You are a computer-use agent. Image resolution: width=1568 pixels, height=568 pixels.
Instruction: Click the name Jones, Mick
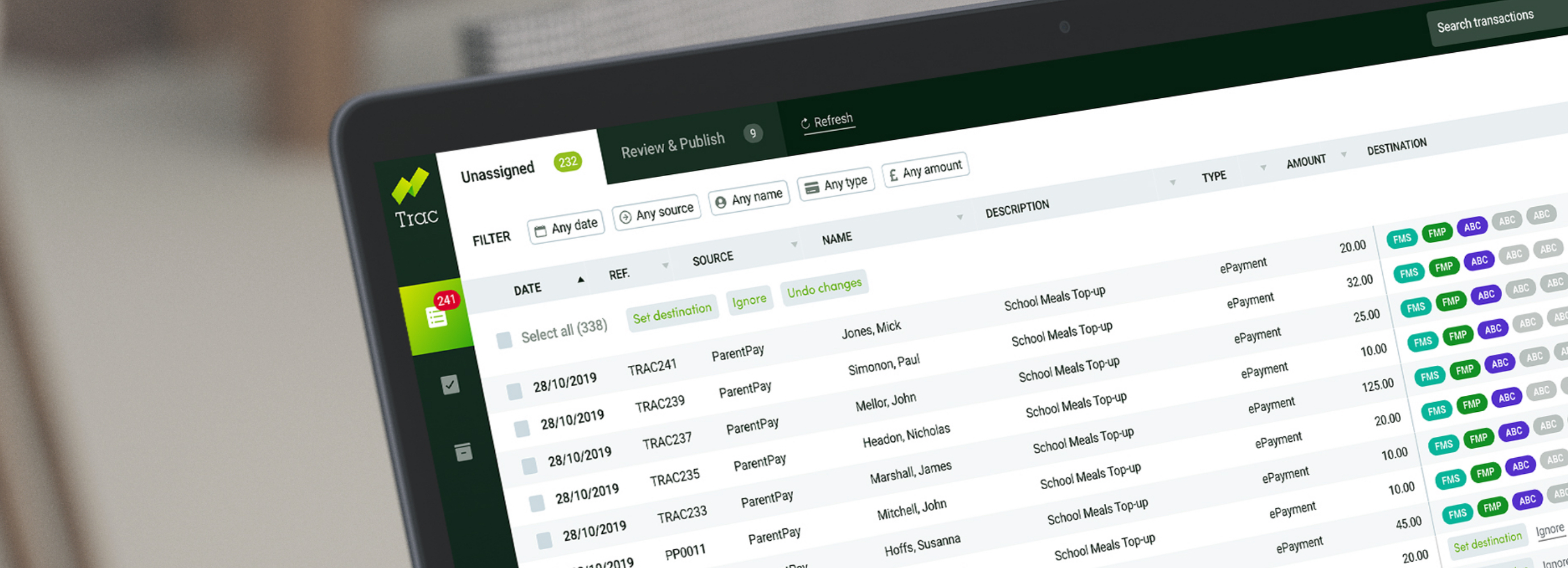coord(871,329)
